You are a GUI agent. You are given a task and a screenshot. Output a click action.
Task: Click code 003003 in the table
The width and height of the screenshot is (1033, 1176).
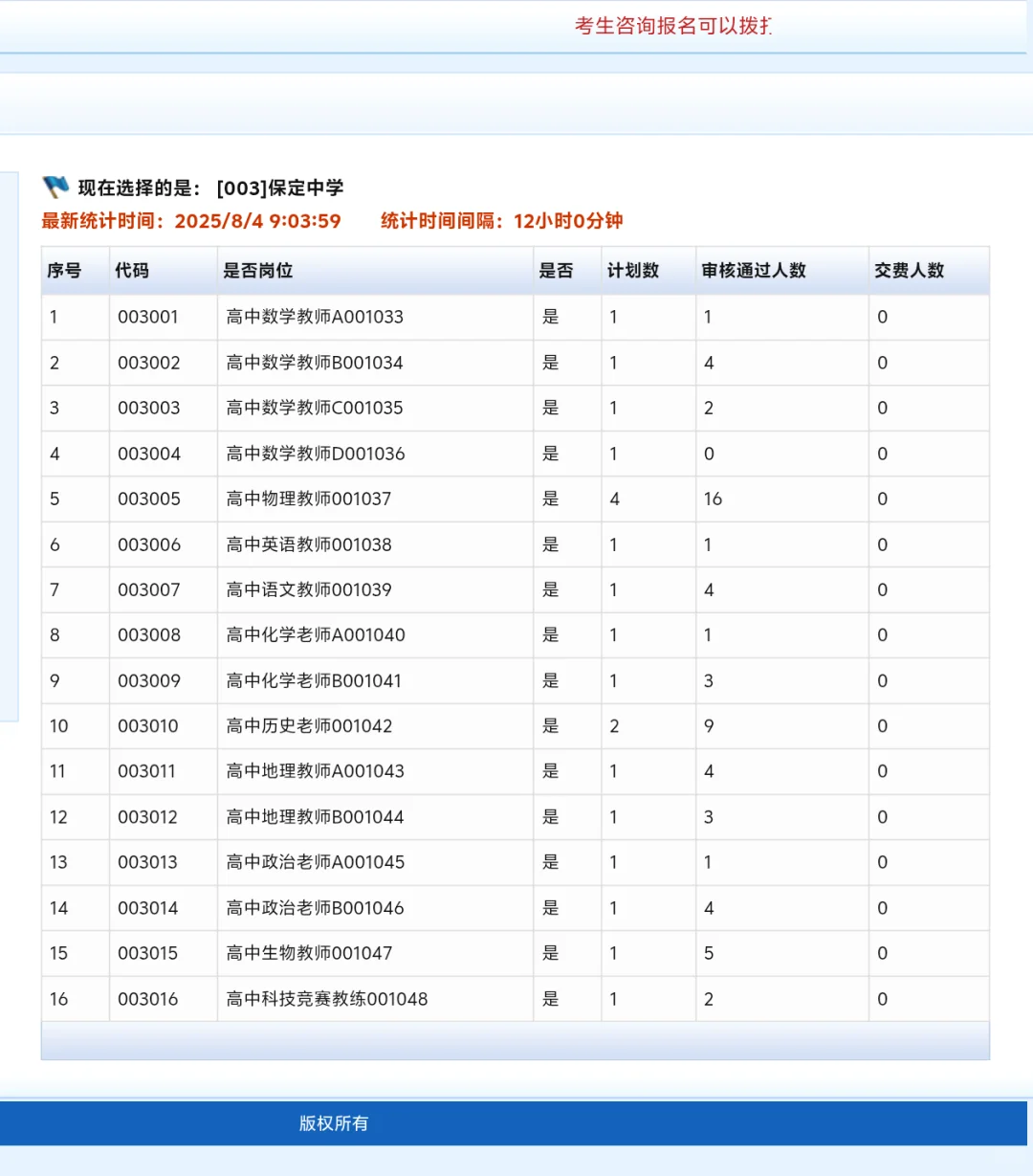pyautogui.click(x=149, y=408)
